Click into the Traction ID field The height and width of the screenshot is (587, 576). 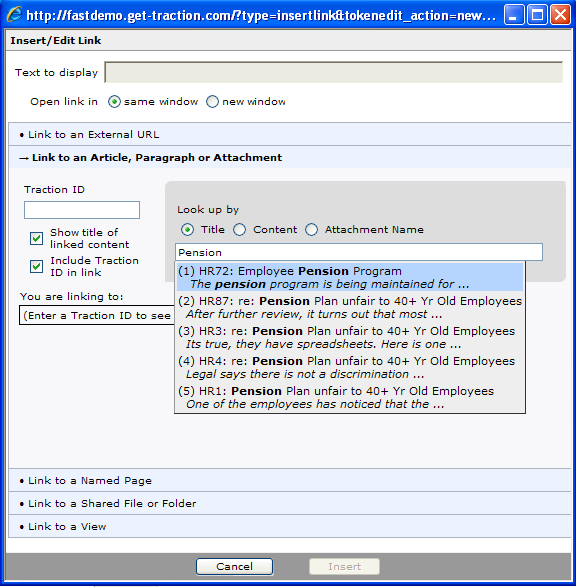[x=82, y=210]
